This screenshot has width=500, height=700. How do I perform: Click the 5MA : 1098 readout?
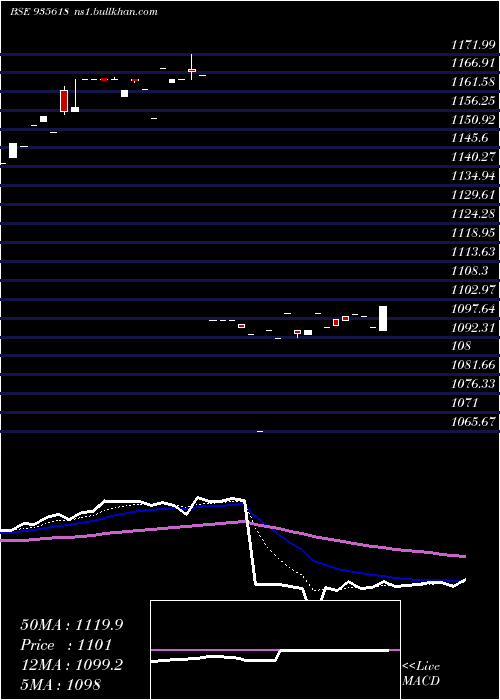click(x=61, y=684)
